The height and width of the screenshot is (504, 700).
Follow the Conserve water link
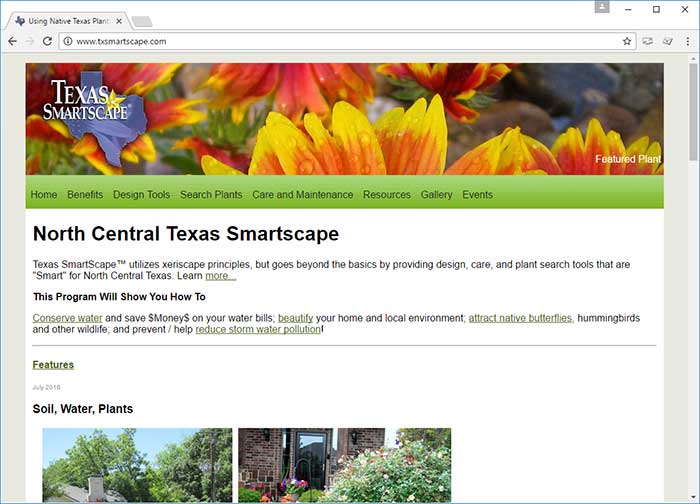click(x=67, y=318)
